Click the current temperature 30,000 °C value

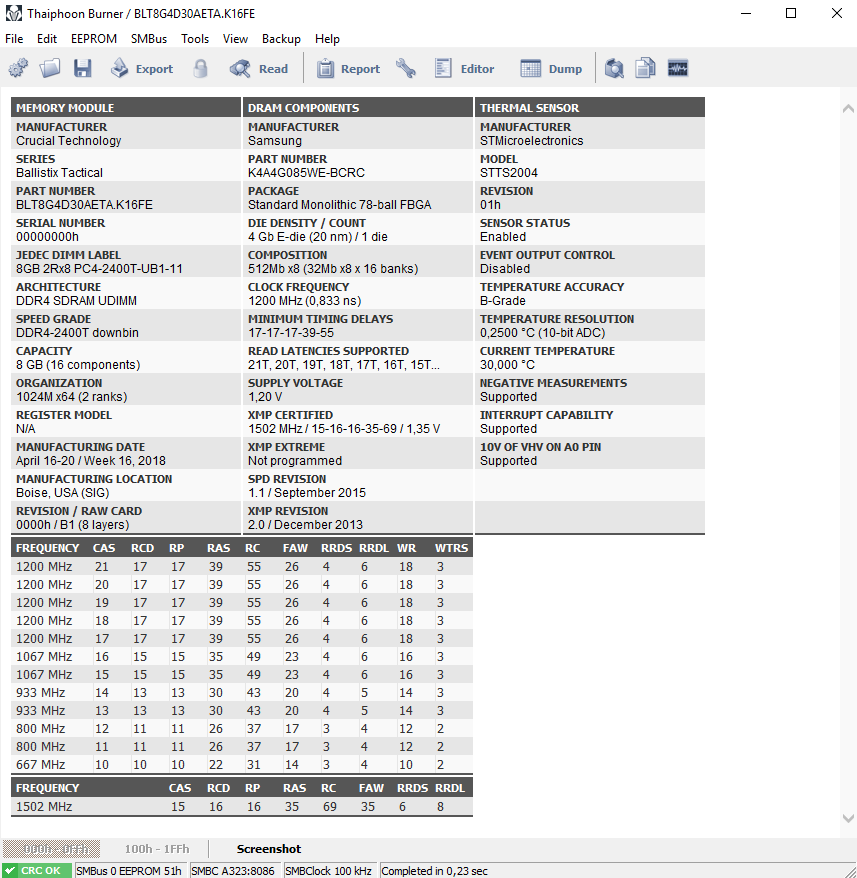point(507,365)
